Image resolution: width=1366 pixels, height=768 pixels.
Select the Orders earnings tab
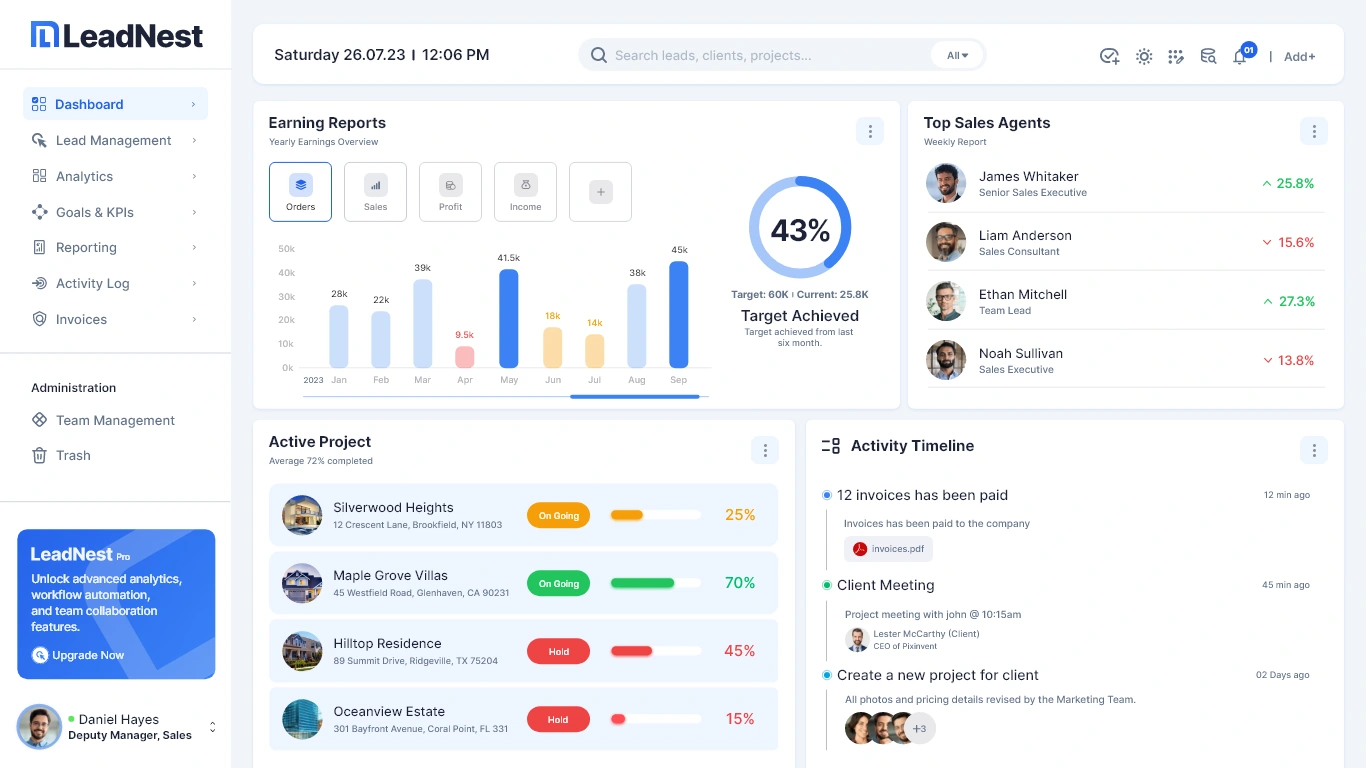300,192
